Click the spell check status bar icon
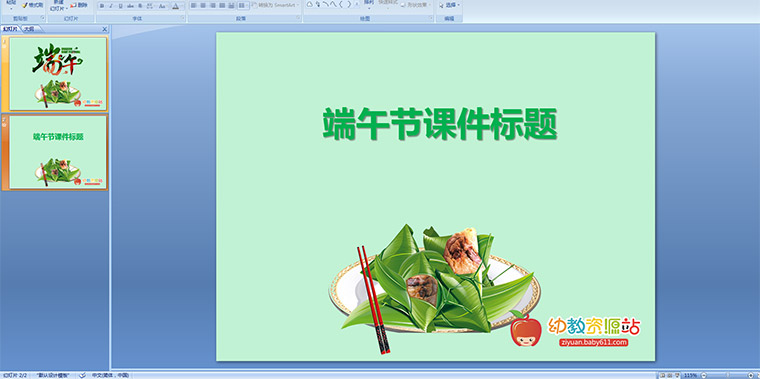The height and width of the screenshot is (379, 760). (x=83, y=375)
